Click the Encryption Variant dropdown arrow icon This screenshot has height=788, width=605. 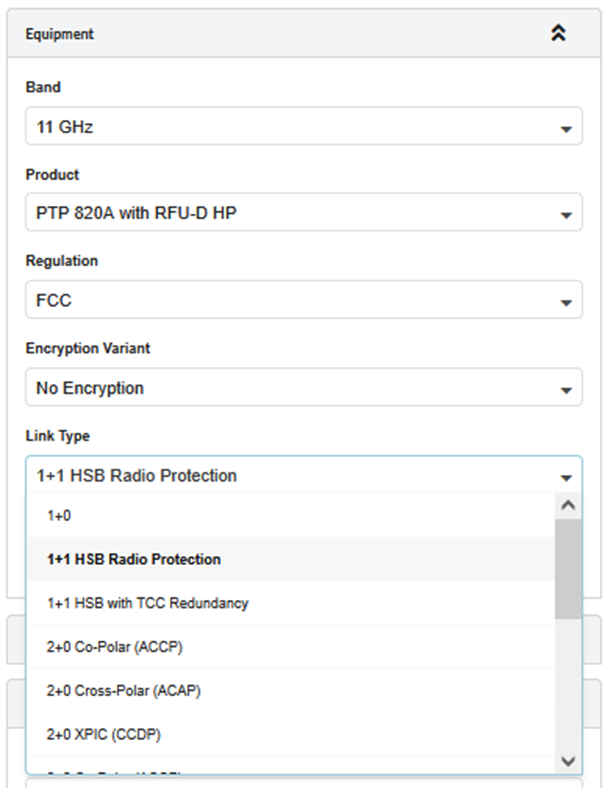point(566,390)
